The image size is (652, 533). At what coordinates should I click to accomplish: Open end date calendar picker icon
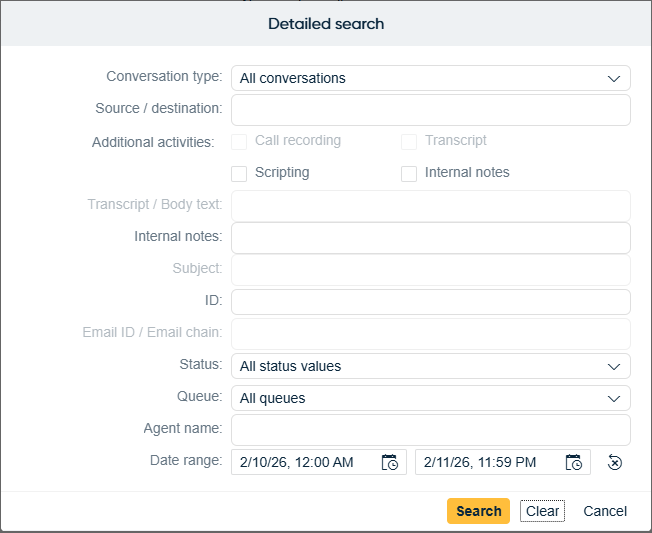[574, 462]
